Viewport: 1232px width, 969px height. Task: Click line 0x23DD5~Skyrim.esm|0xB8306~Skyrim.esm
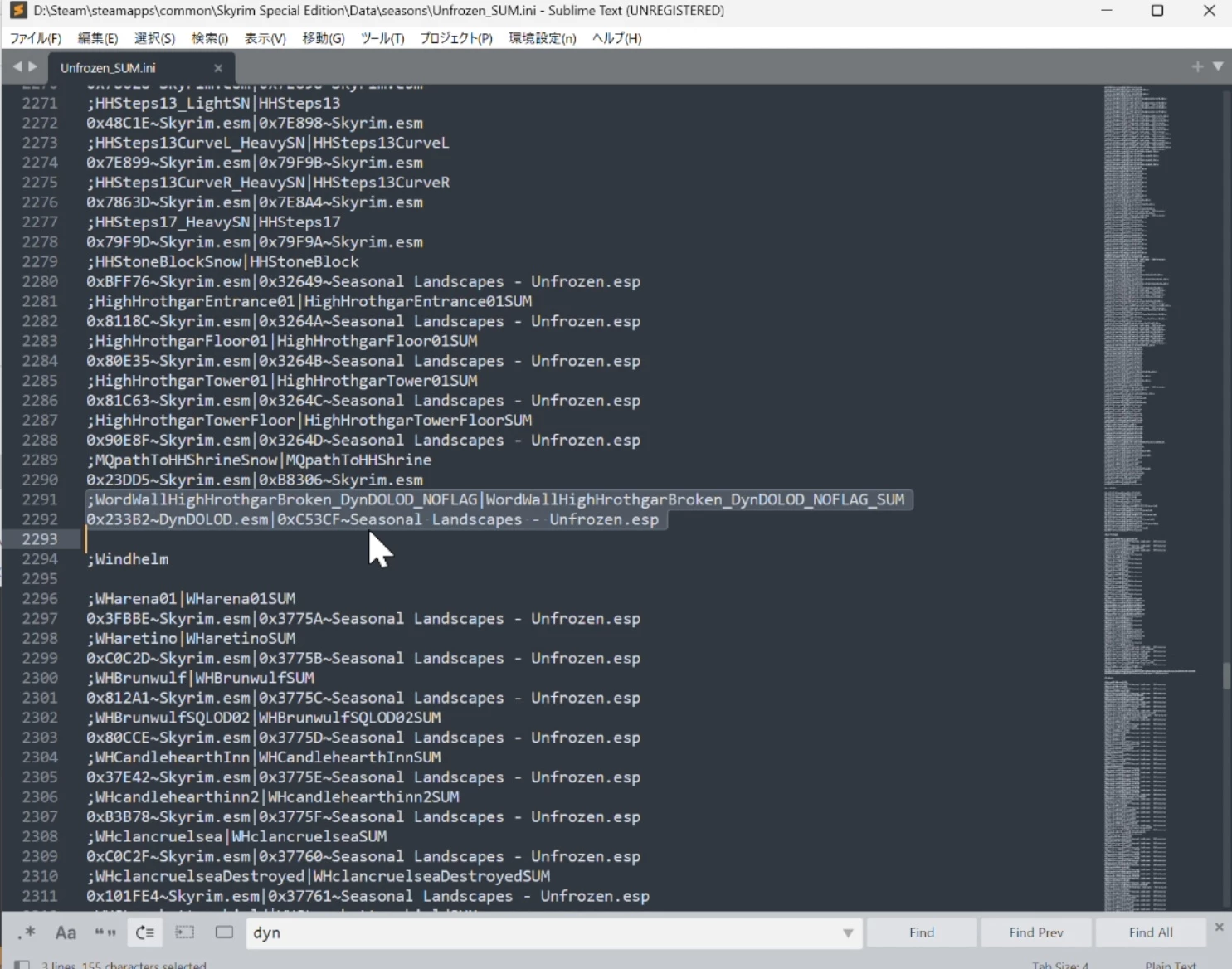click(255, 480)
